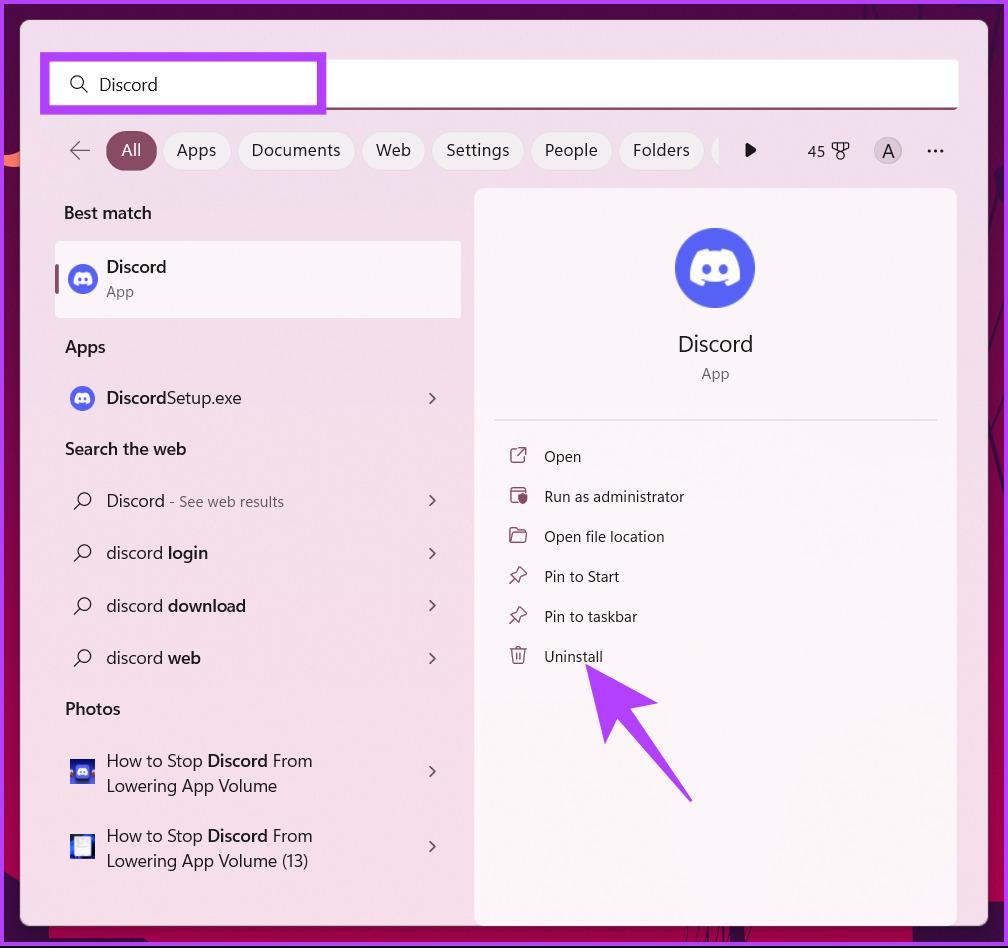
Task: Expand first 'Lowering App Volume' photo chevron
Action: [x=432, y=771]
